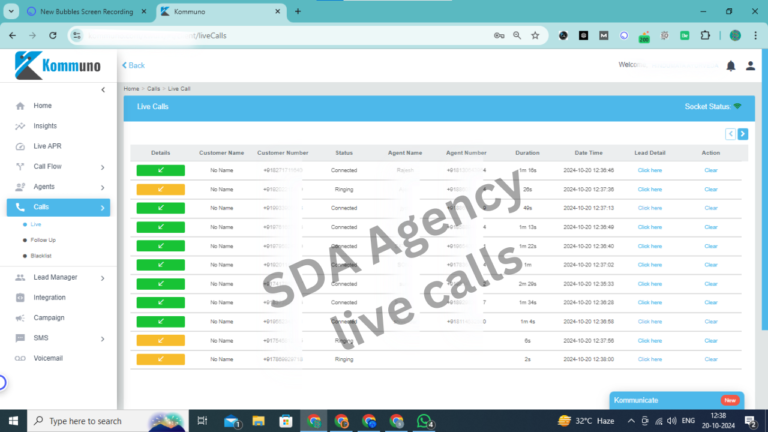Expand the SMS submenu arrow
This screenshot has width=768, height=432.
102,338
